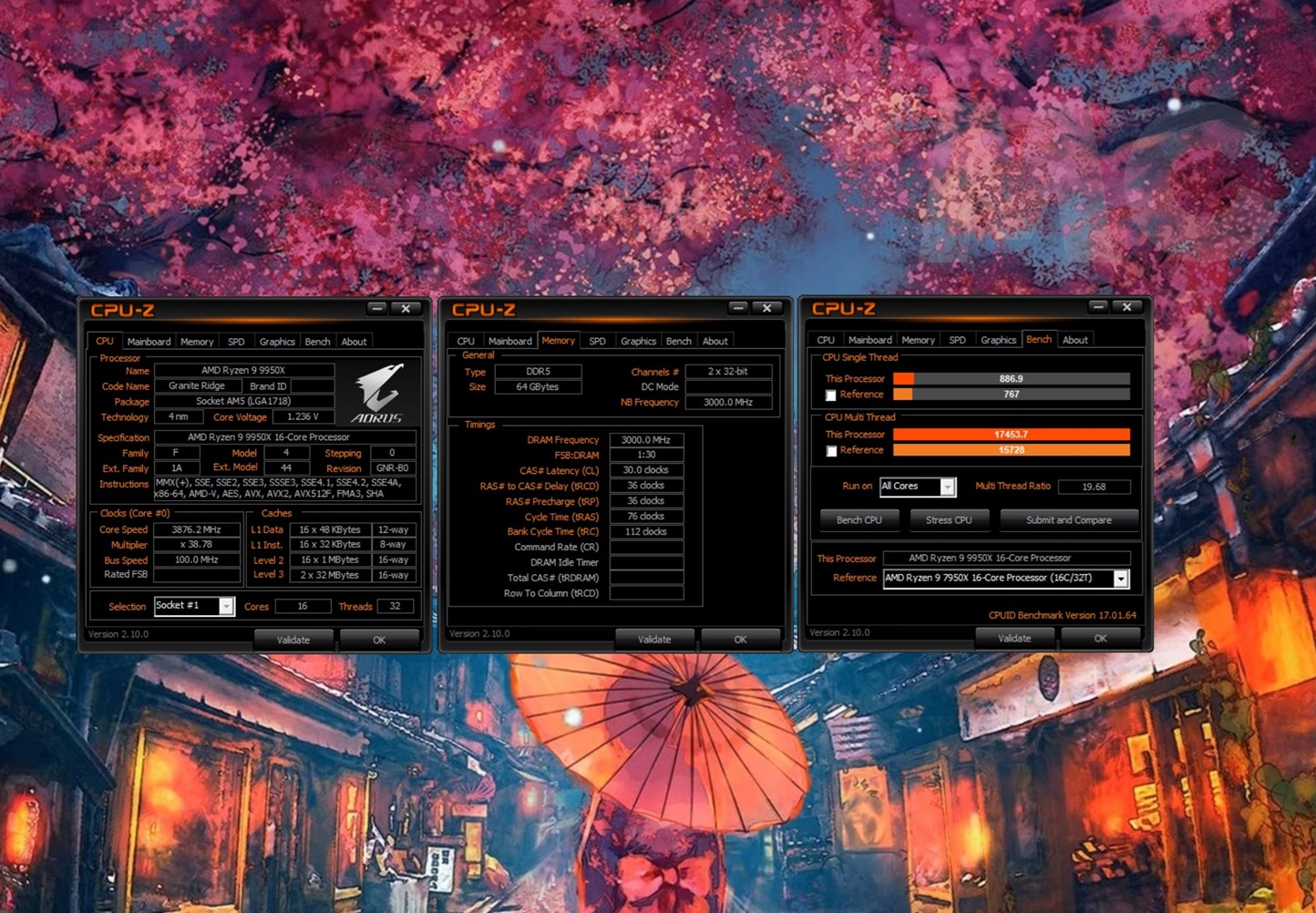This screenshot has width=1316, height=913.
Task: Click the AORUS eagle logo
Action: coord(378,393)
